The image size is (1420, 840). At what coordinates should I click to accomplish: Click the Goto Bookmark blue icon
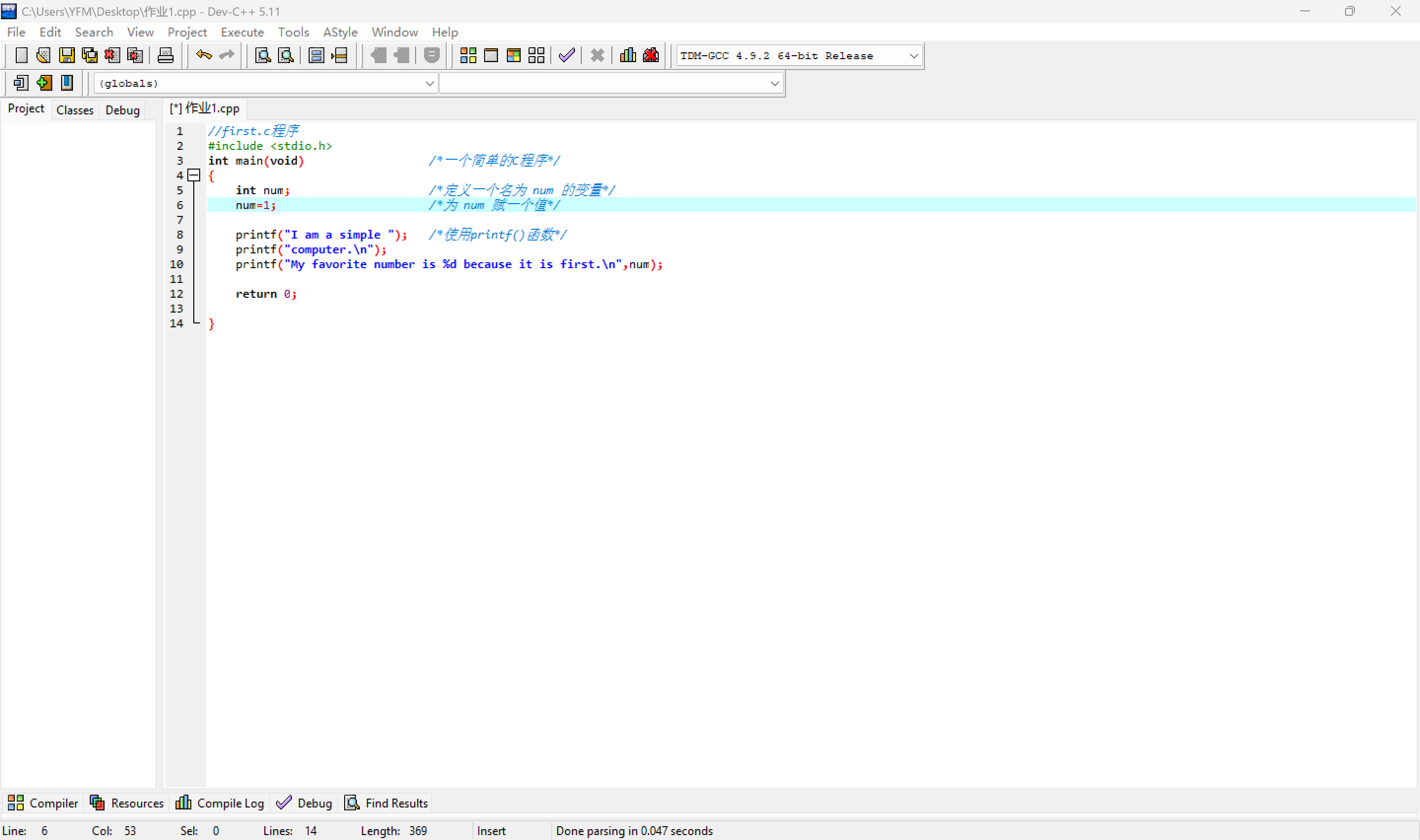67,83
